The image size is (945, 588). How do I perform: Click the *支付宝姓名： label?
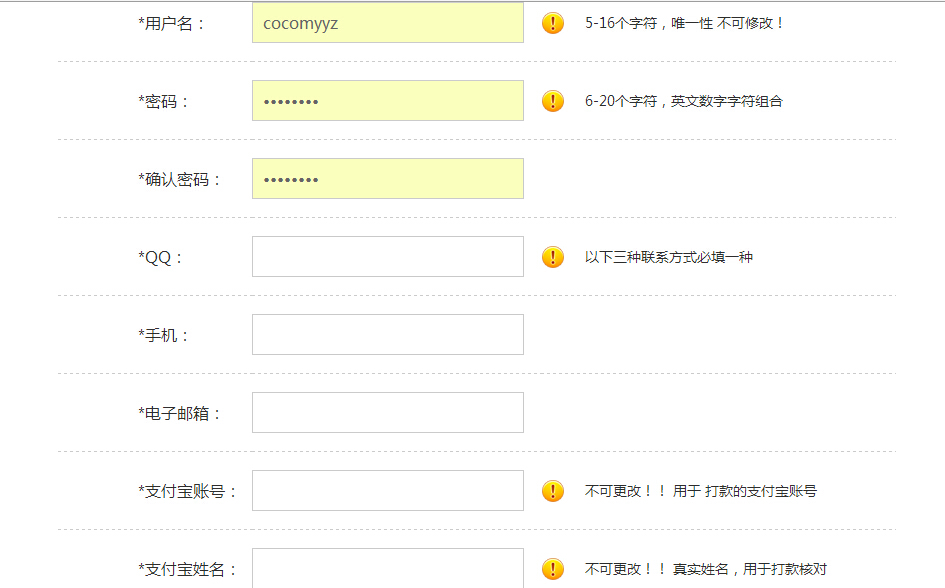coord(187,569)
